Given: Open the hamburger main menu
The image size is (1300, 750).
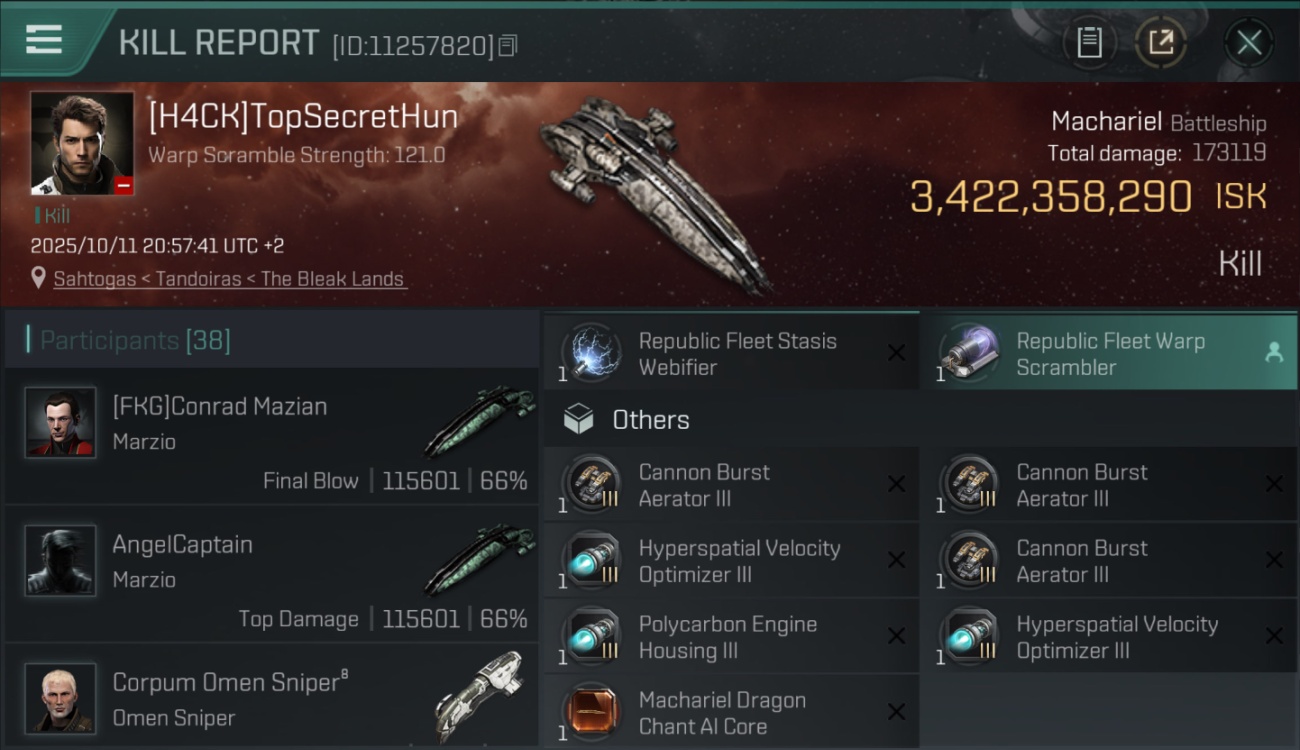Looking at the screenshot, I should pos(44,40).
